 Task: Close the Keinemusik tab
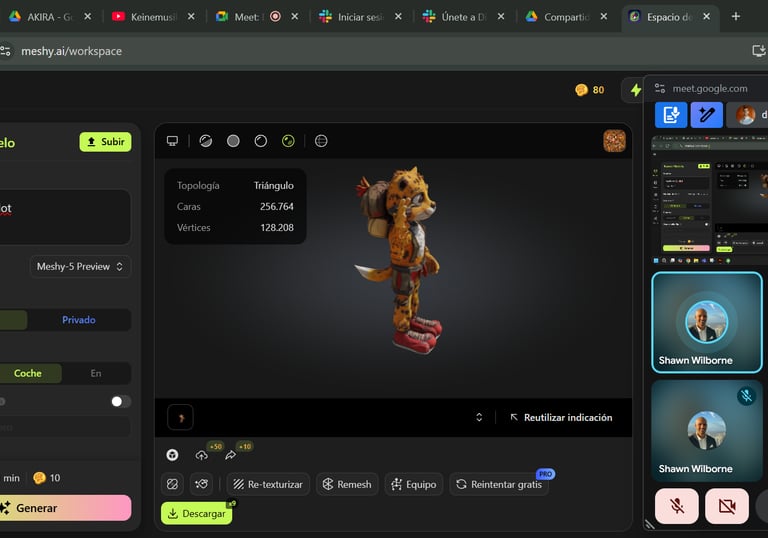tap(191, 17)
